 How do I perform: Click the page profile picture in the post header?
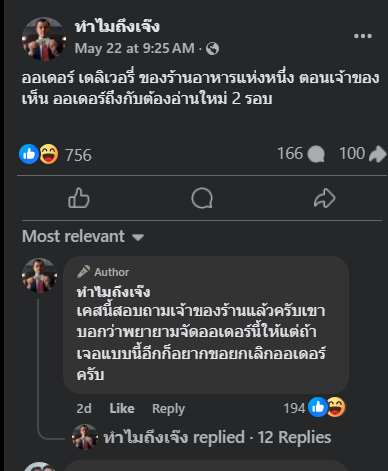coord(44,39)
